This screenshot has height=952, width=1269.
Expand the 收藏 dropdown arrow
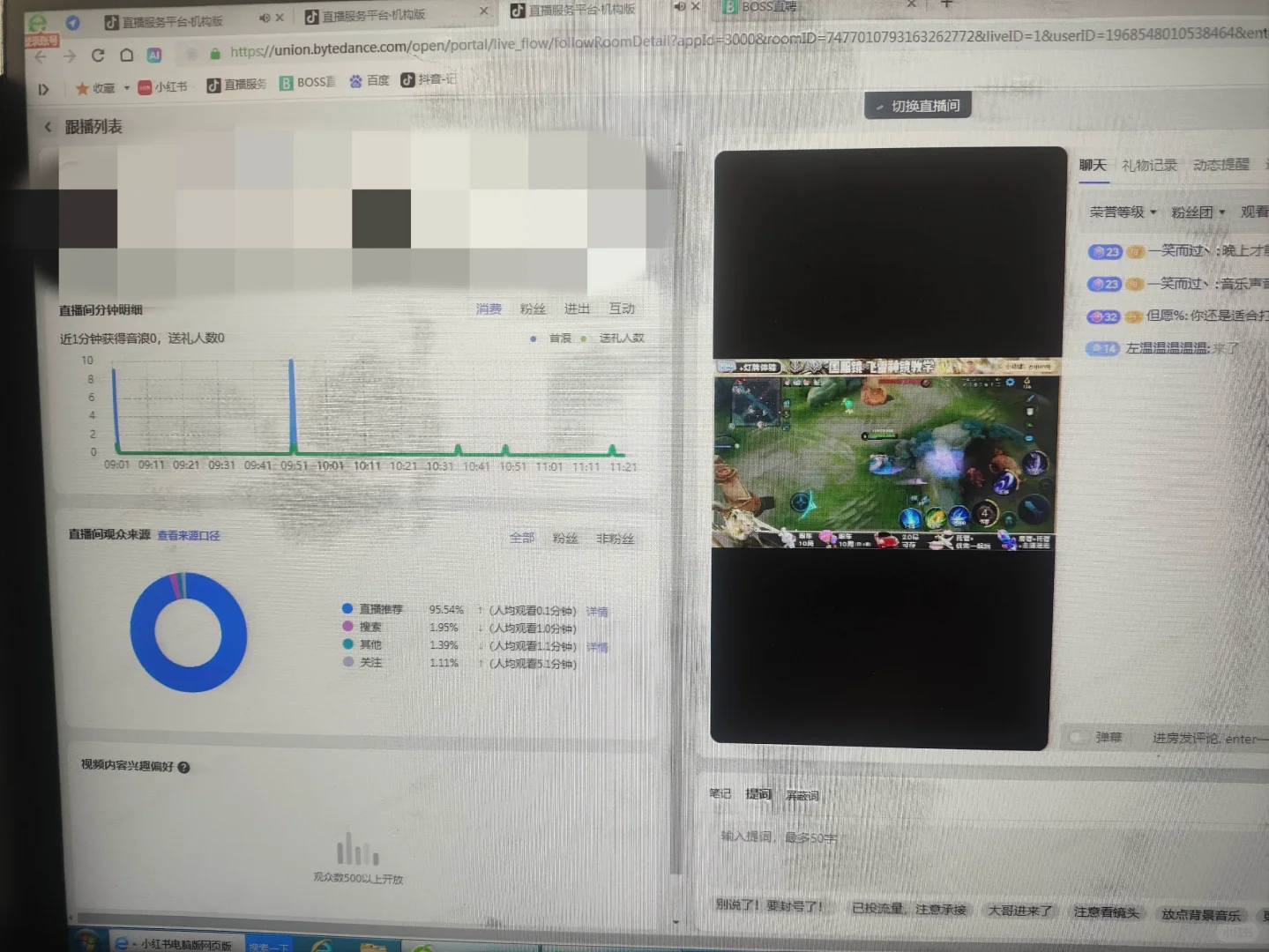tap(127, 88)
